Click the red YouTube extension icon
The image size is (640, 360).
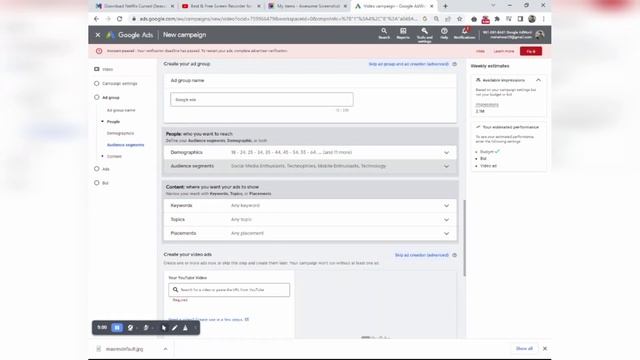(485, 19)
